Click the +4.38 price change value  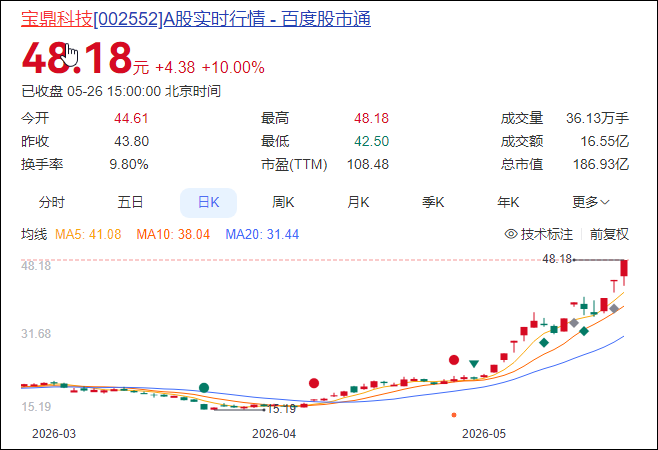[x=175, y=68]
